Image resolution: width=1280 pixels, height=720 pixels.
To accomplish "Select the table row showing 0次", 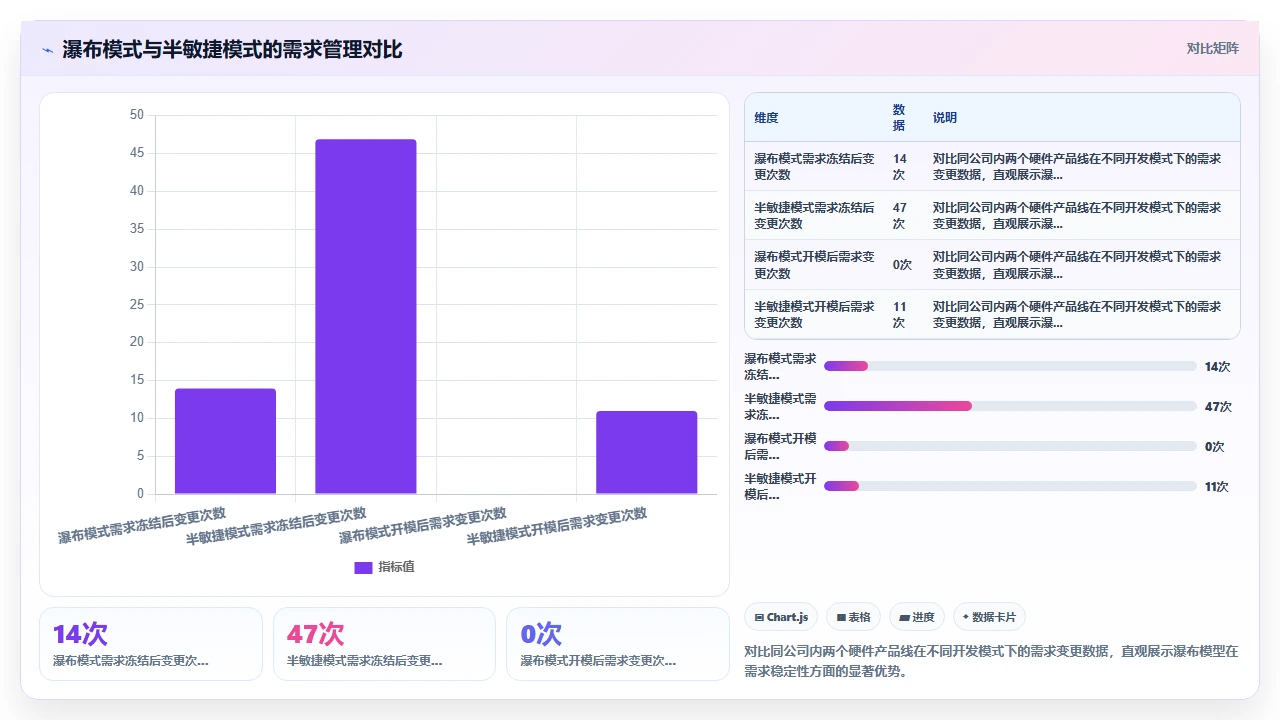I will 992,265.
